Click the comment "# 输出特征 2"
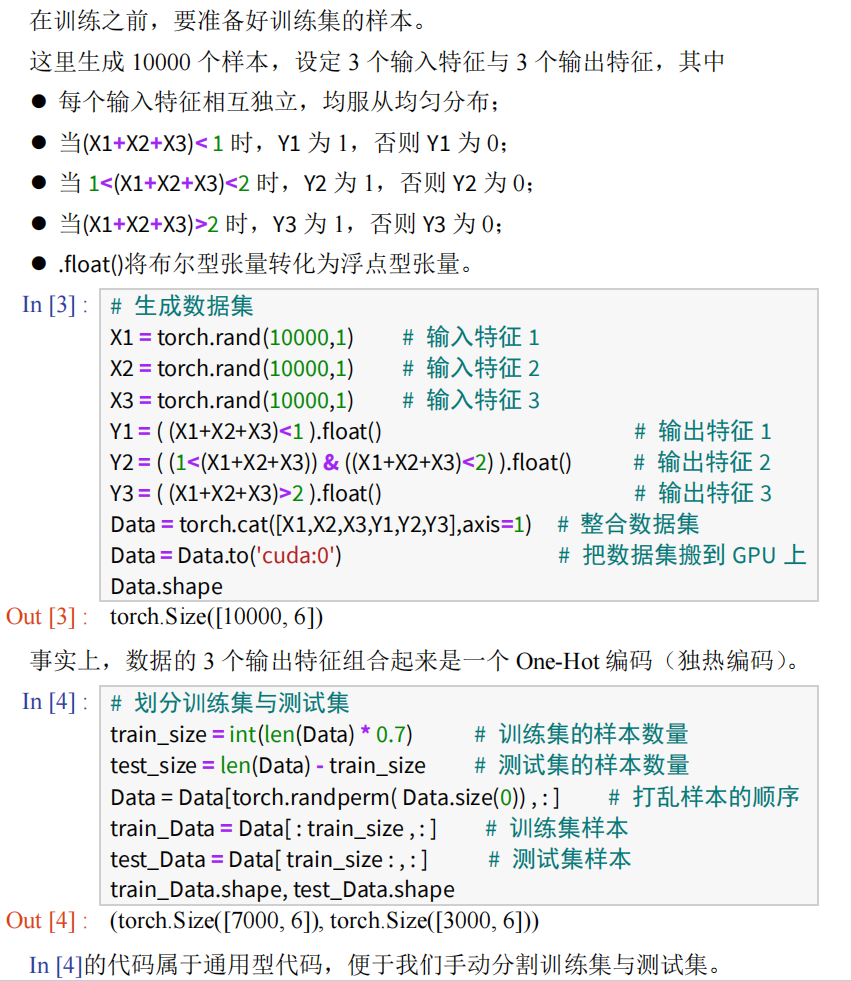851x981 pixels. pos(703,462)
